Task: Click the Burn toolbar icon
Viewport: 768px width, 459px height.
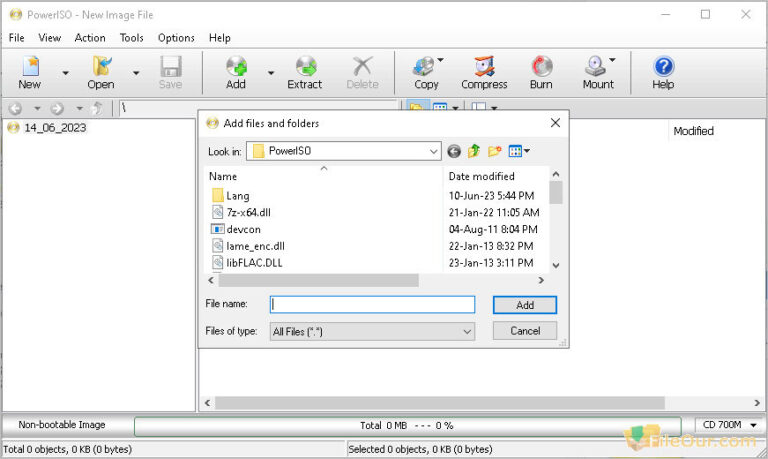Action: point(541,72)
